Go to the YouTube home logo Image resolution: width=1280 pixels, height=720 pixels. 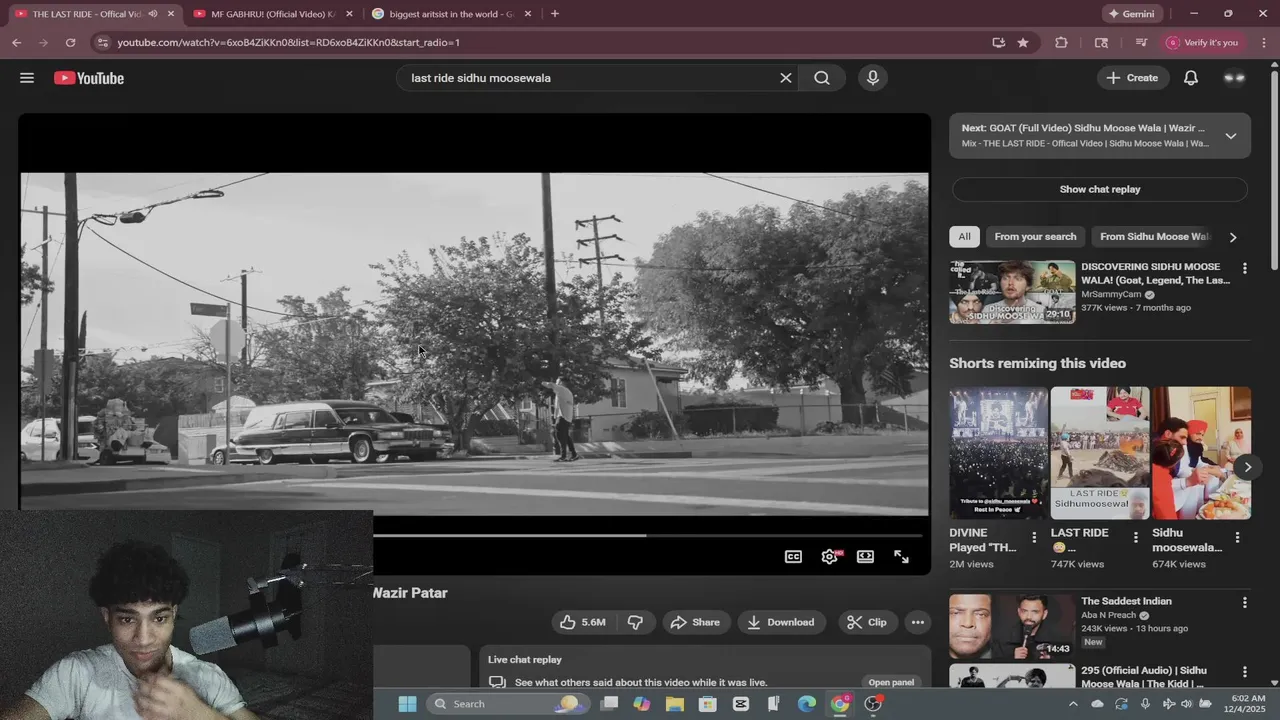(x=89, y=78)
